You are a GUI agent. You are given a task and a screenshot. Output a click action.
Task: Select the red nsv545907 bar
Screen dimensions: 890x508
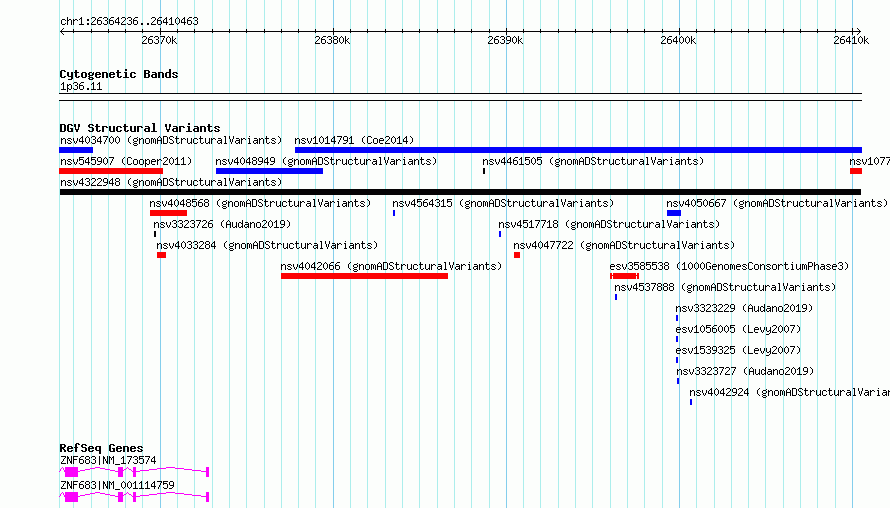[111, 171]
